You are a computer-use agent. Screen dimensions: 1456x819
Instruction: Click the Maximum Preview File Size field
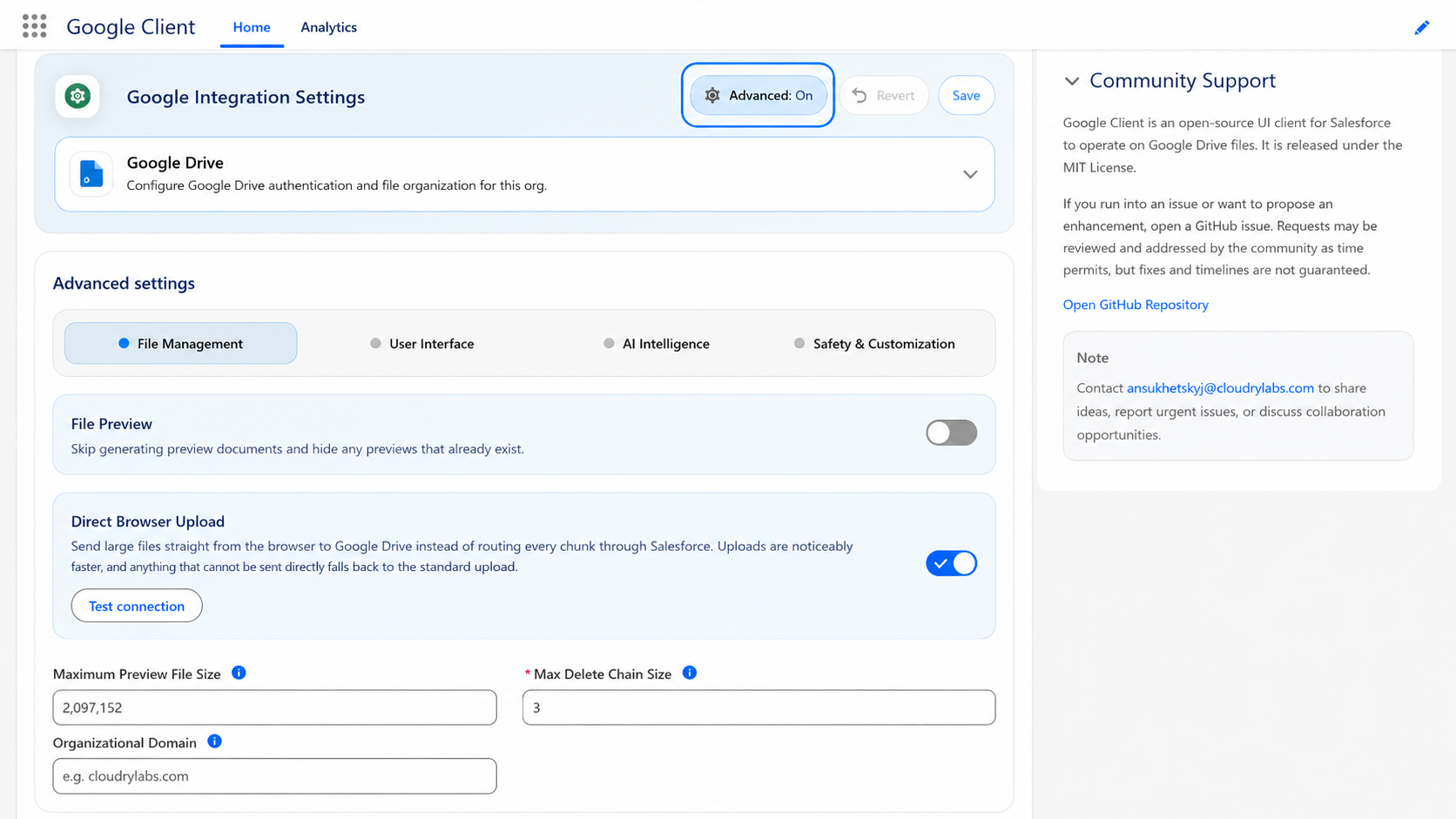coord(274,708)
